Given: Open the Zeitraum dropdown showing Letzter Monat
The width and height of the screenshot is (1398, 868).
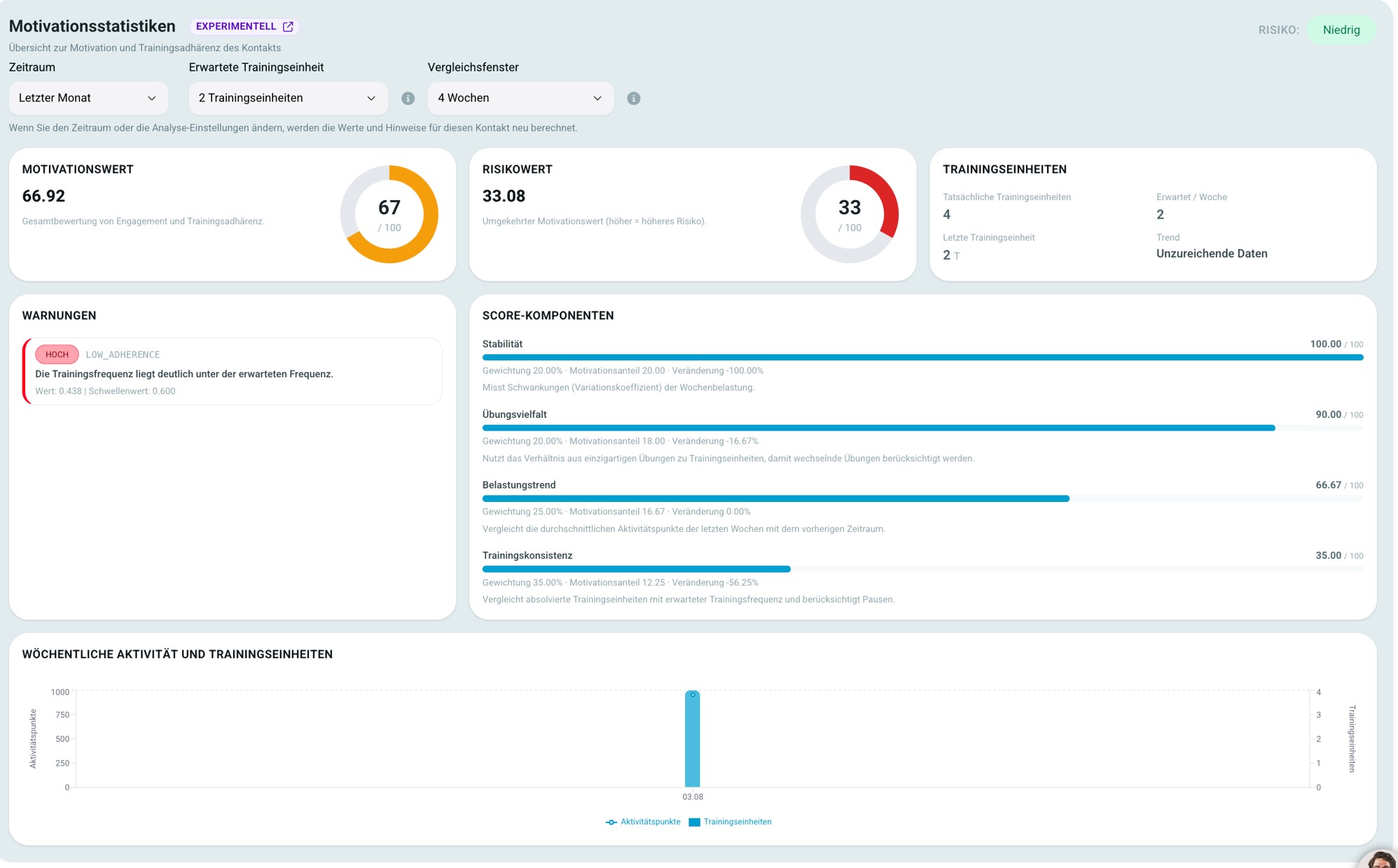Looking at the screenshot, I should tap(88, 98).
